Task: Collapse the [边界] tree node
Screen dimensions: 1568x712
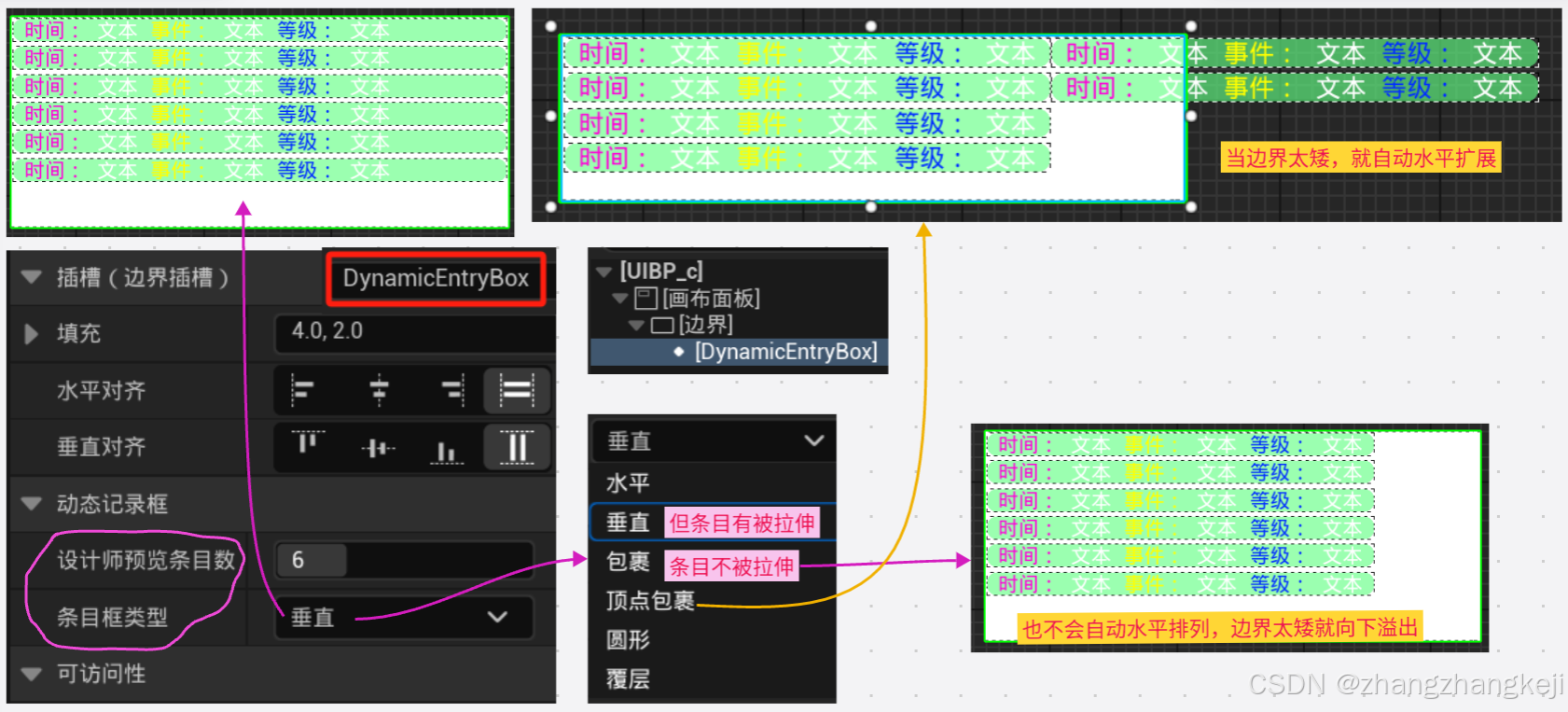Action: pos(637,326)
